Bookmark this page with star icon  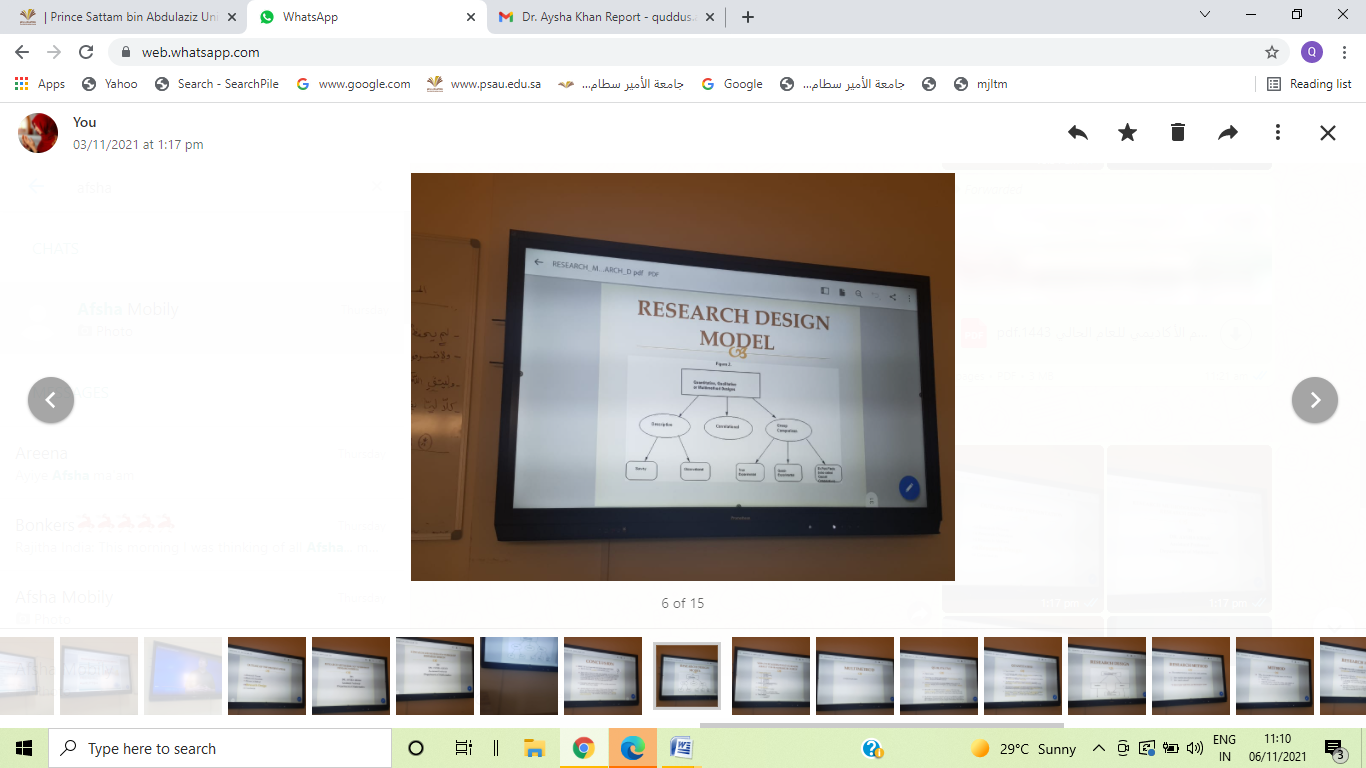[x=1272, y=52]
